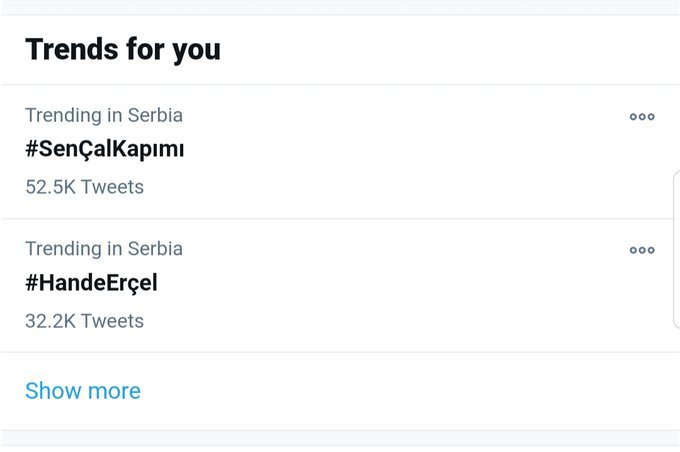The image size is (680, 452).
Task: Click empty space right of Trends heading
Action: [447, 49]
